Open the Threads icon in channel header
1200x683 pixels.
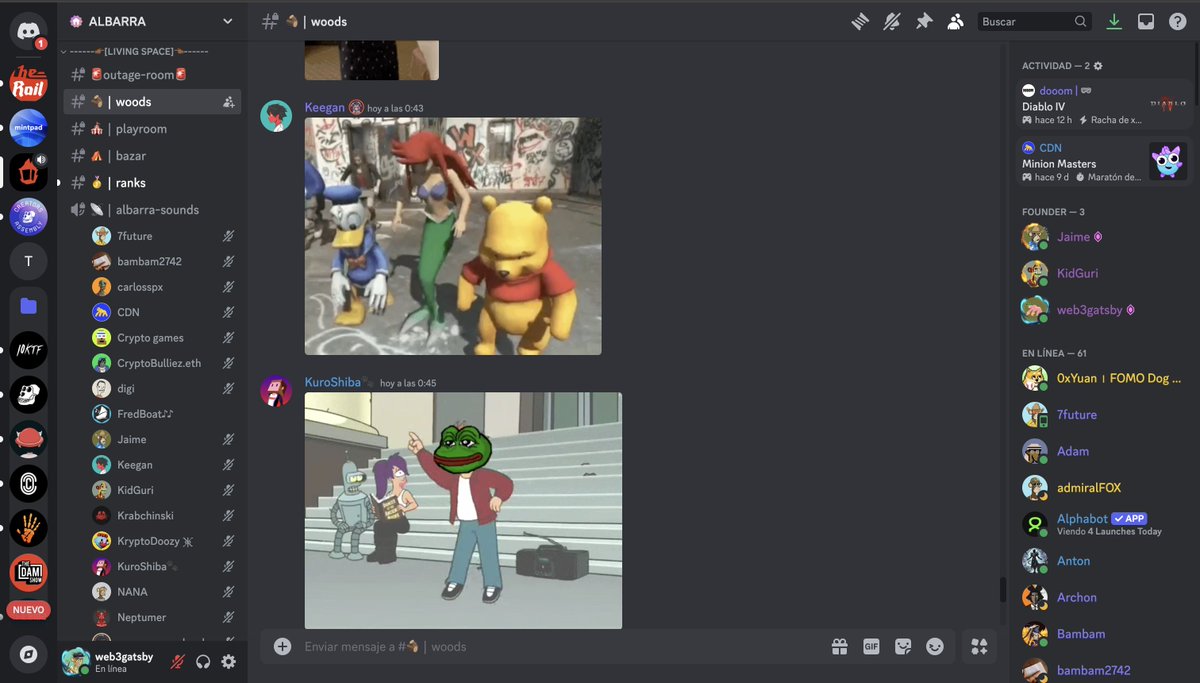pos(860,21)
